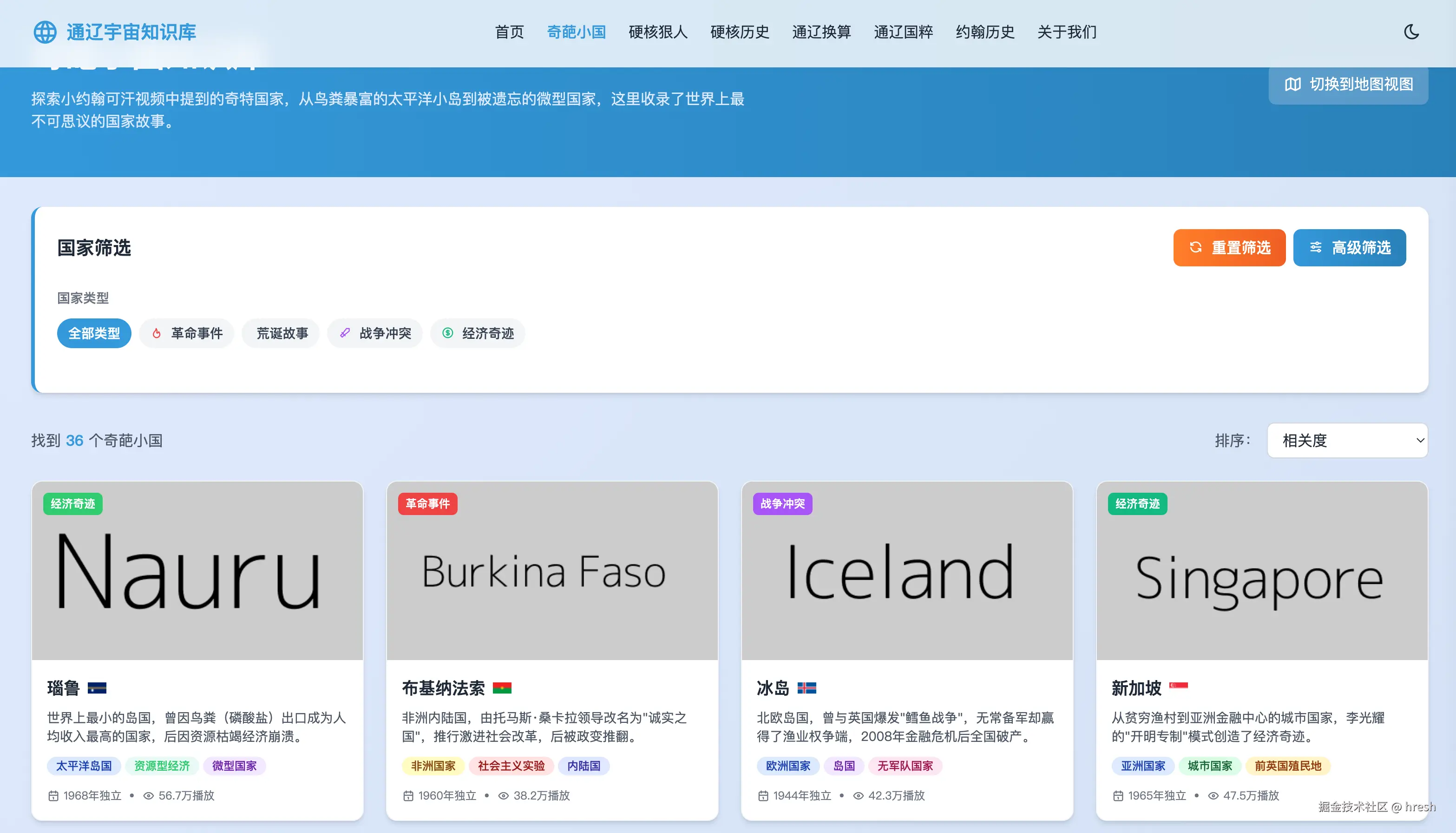Image resolution: width=1456 pixels, height=833 pixels.
Task: Toggle the 荒诞故事 filter chip
Action: (x=281, y=333)
